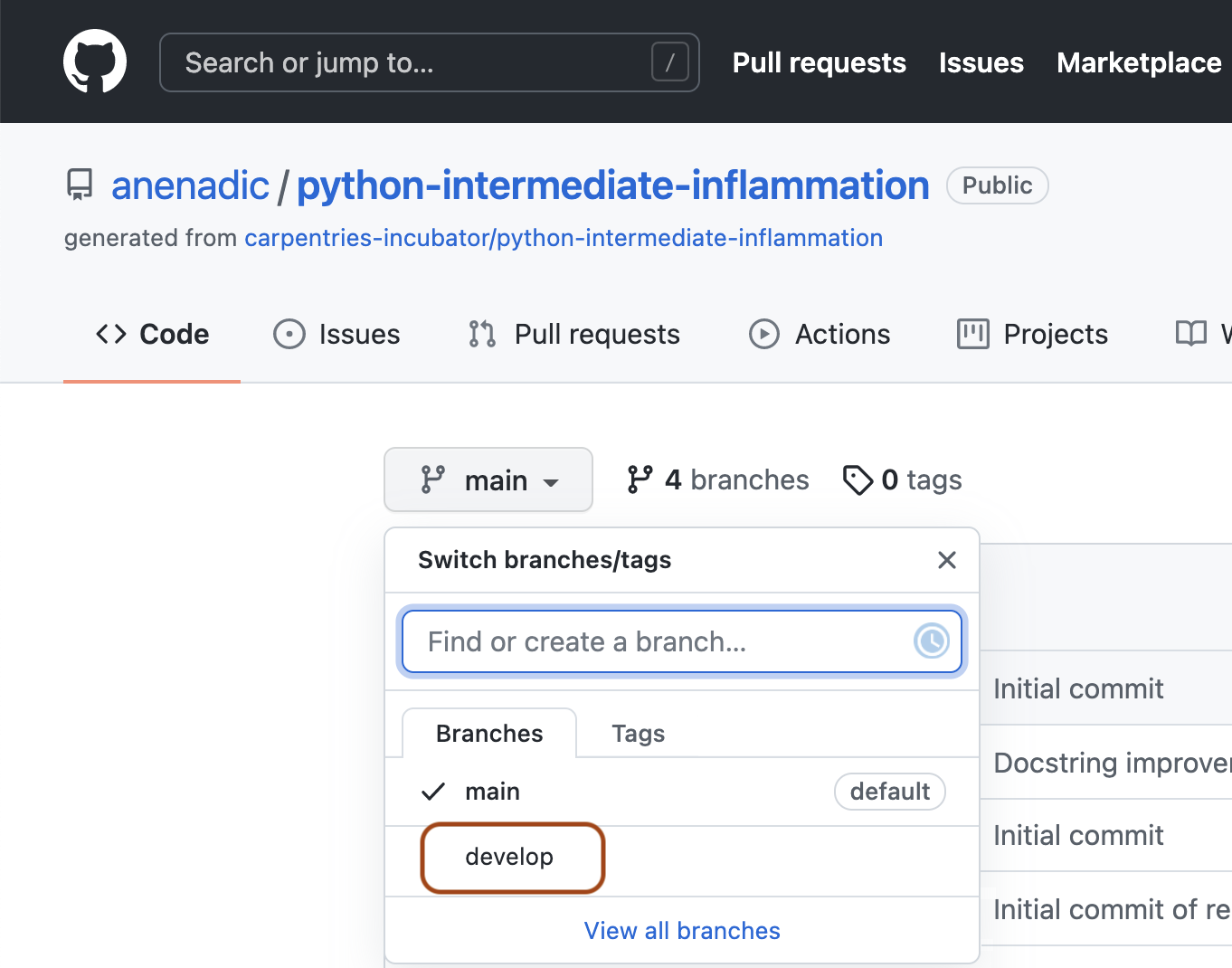Viewport: 1232px width, 968px height.
Task: Click the angle brackets icon on Code tab
Action: point(110,334)
